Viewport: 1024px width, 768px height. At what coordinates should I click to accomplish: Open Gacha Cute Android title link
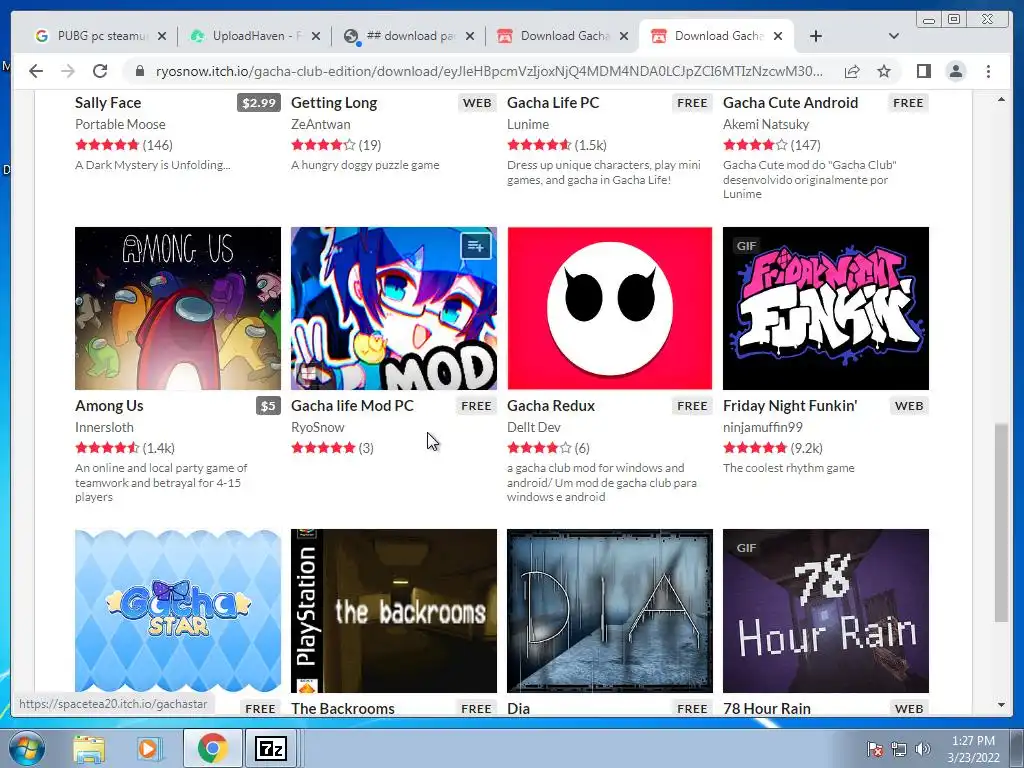coord(790,103)
